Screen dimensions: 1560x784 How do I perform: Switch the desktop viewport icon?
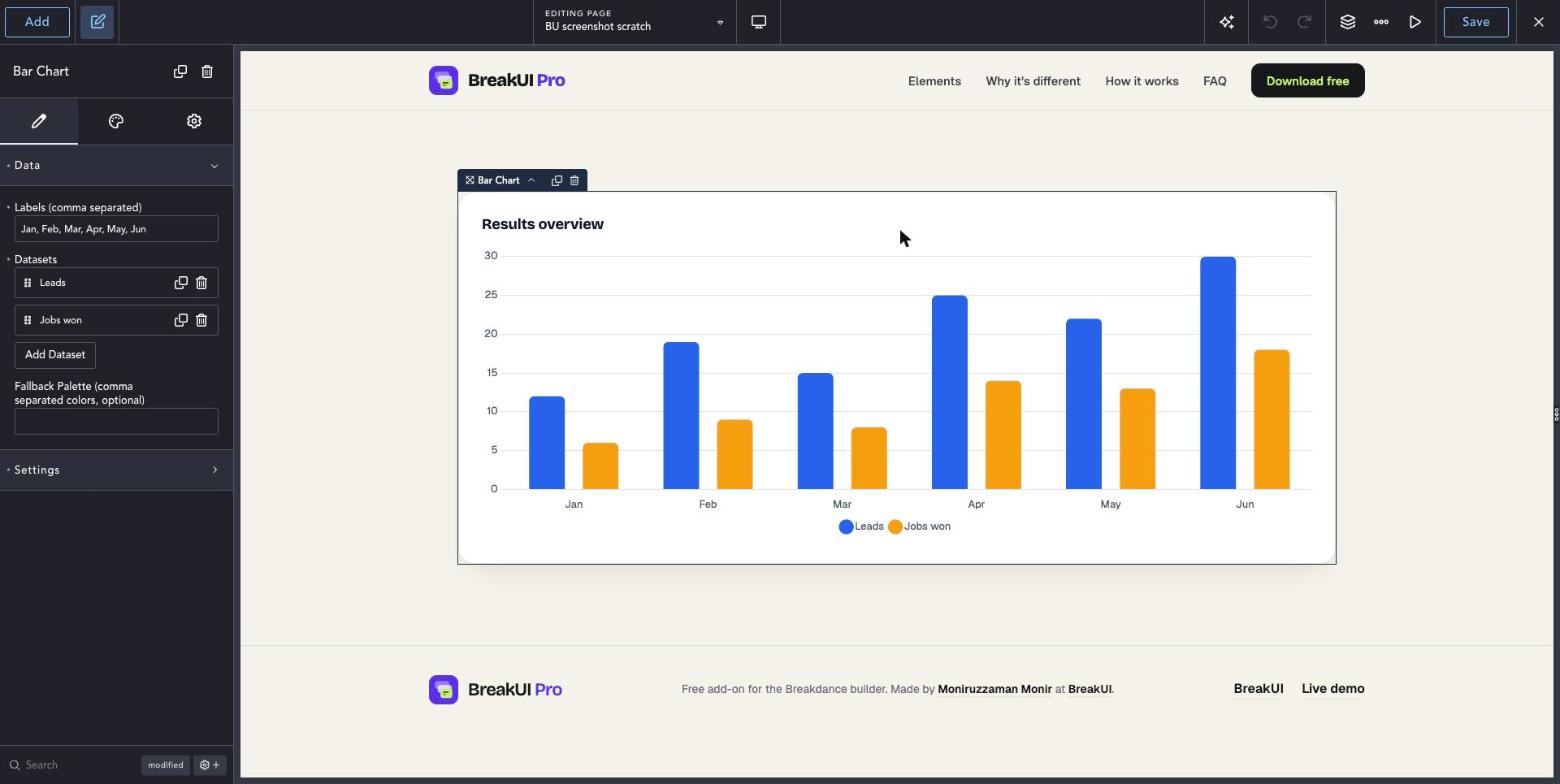pos(759,22)
